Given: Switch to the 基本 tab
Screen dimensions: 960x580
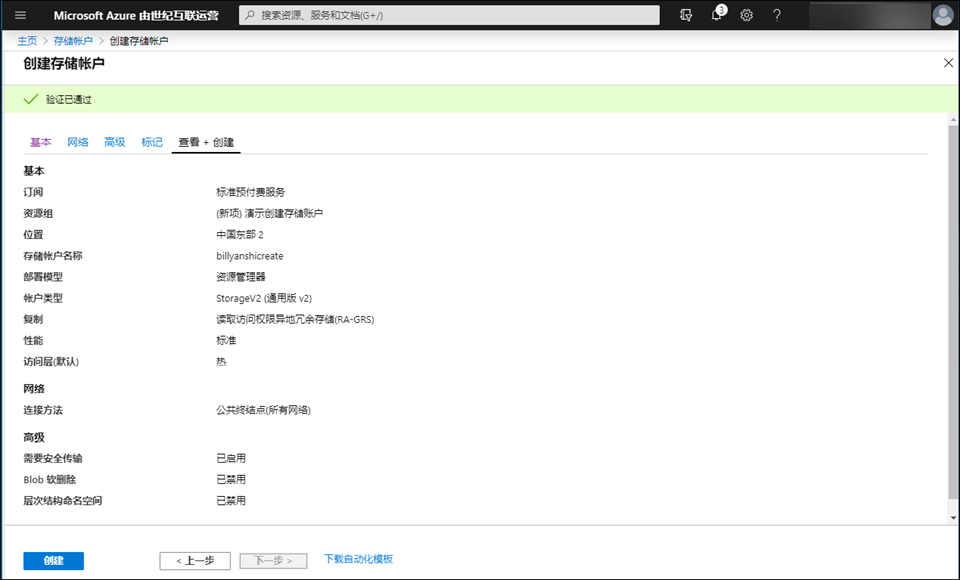Looking at the screenshot, I should 40,142.
